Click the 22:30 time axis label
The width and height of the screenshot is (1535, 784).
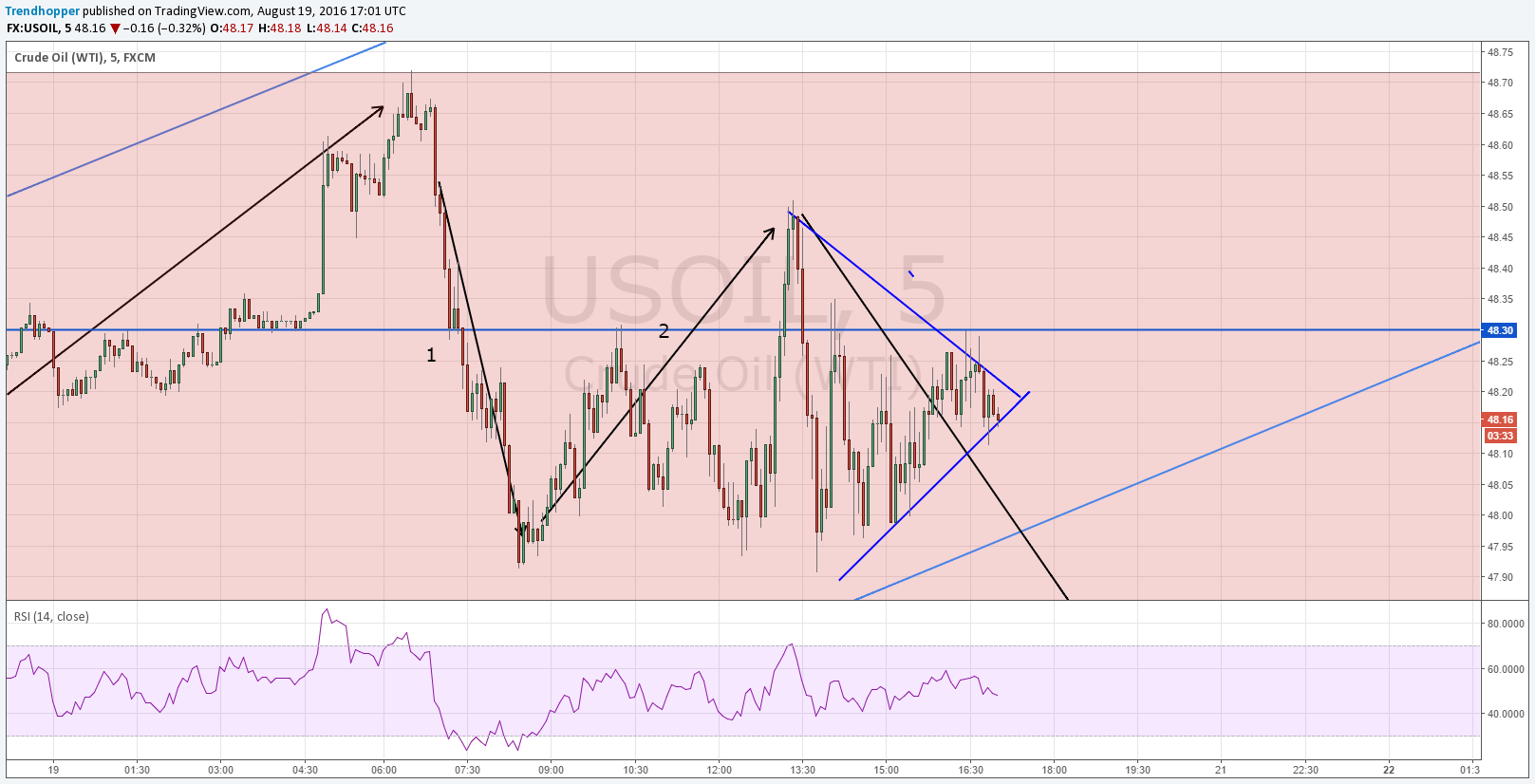coord(1305,770)
